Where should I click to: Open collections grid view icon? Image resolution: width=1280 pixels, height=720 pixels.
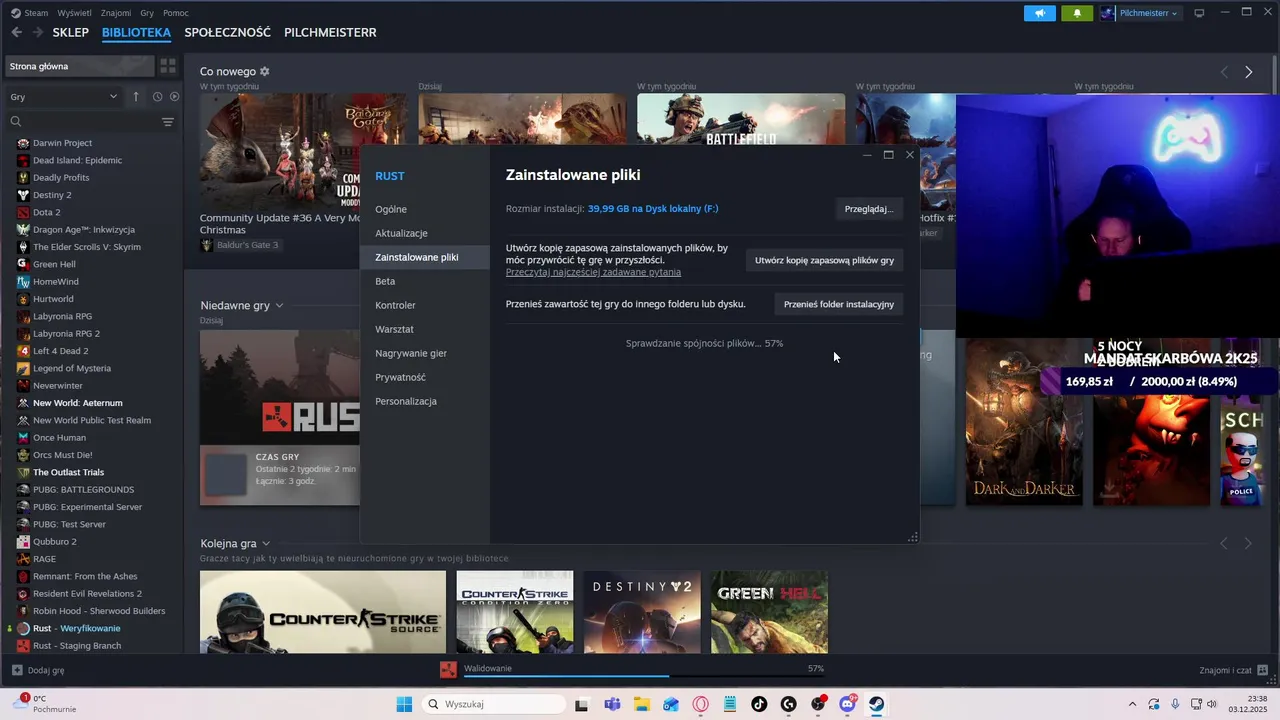[168, 66]
